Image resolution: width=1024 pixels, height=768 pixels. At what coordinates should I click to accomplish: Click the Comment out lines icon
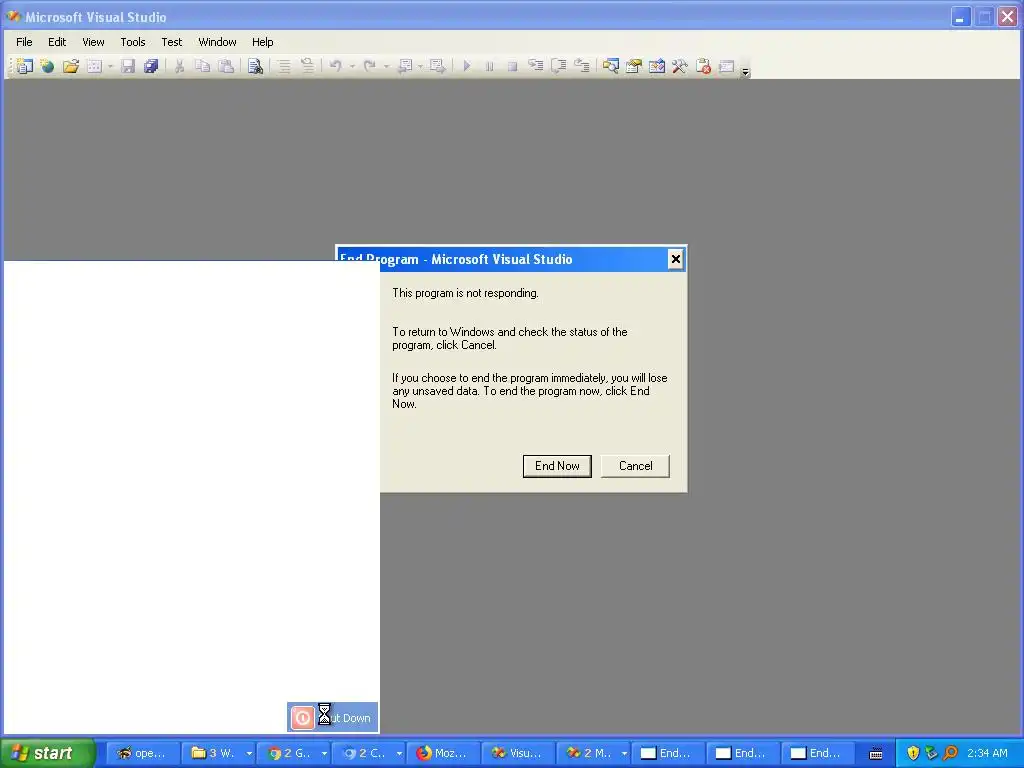tap(284, 66)
